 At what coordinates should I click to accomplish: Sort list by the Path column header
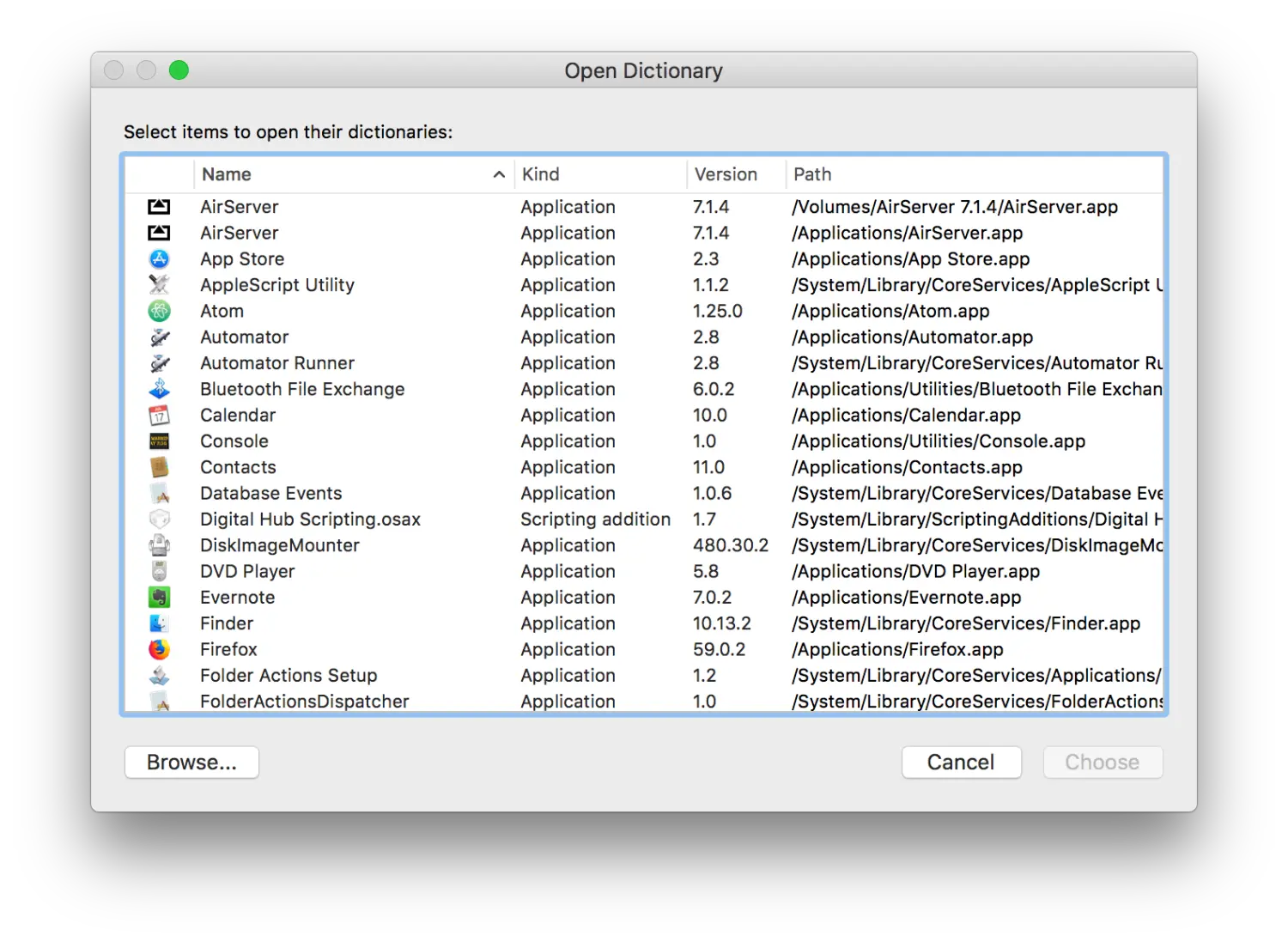coord(975,174)
